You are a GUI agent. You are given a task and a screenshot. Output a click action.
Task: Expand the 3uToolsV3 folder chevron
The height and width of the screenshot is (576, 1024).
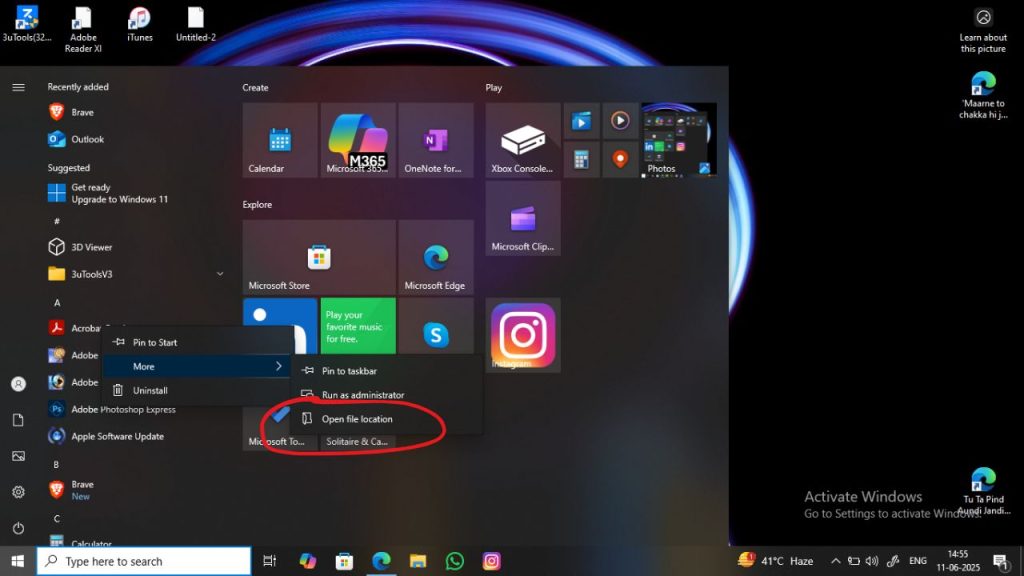(220, 274)
